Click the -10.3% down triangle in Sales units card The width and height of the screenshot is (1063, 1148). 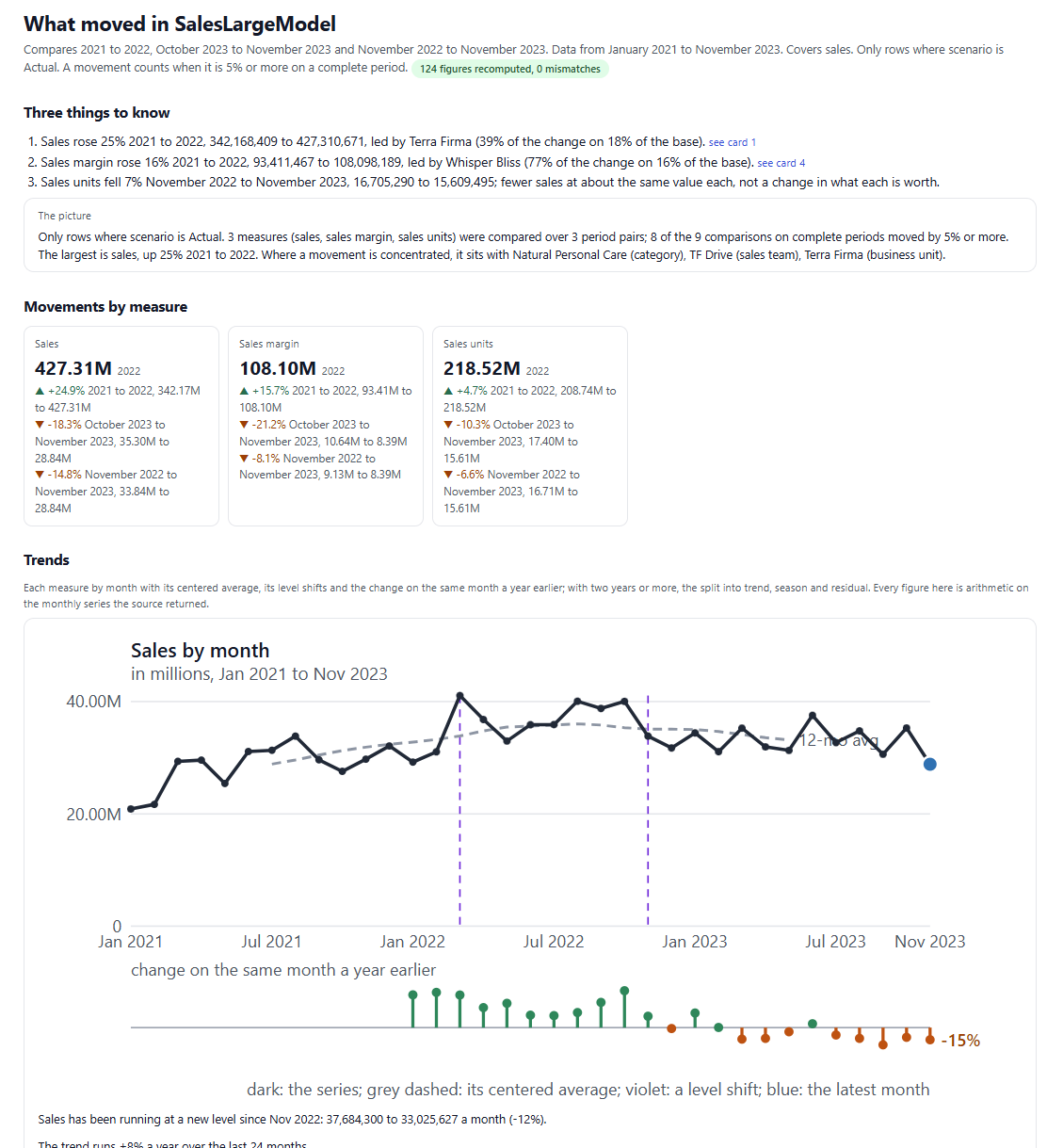[x=448, y=425]
